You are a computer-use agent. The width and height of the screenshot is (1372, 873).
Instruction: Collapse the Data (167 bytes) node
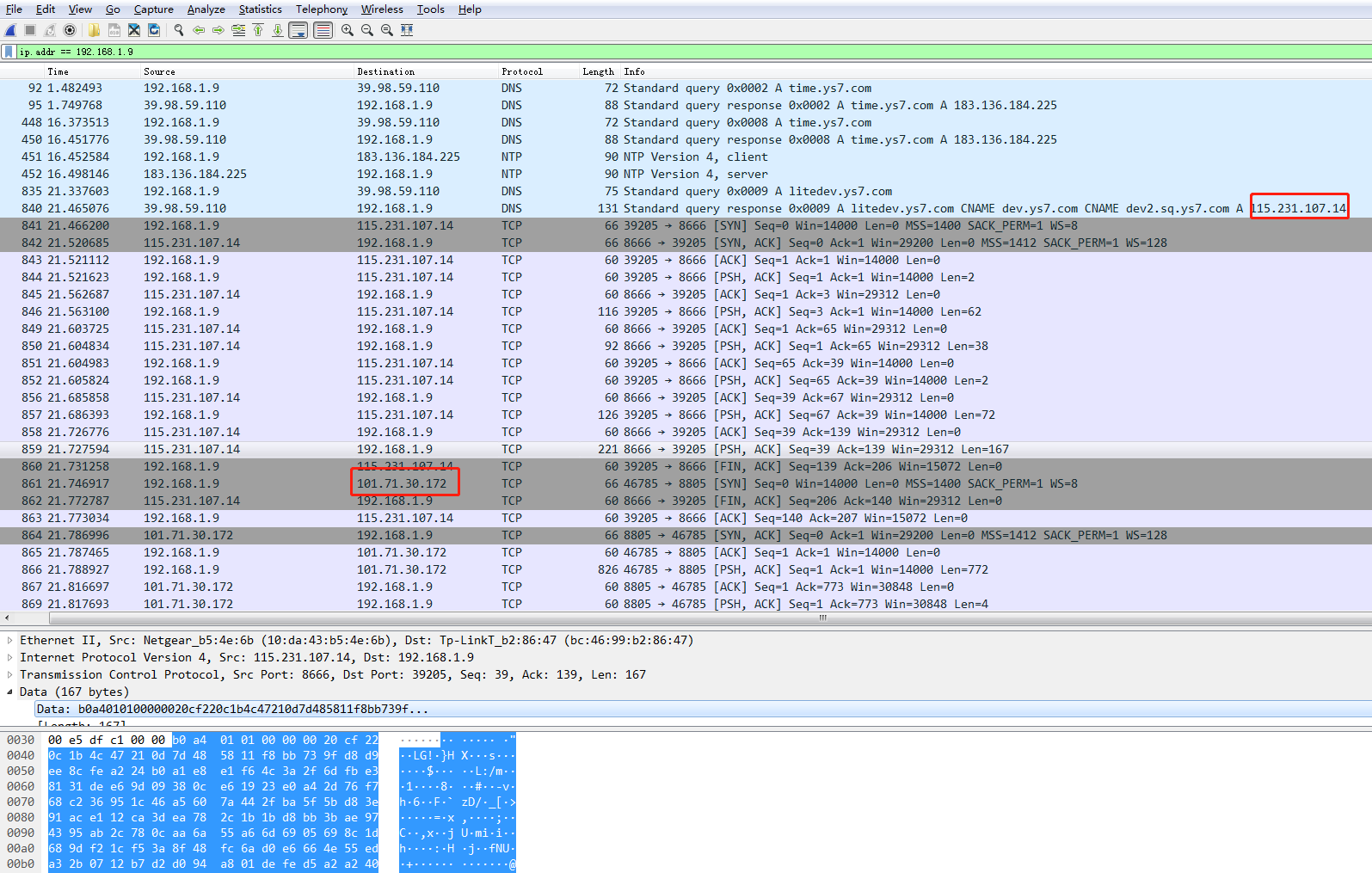tap(9, 692)
